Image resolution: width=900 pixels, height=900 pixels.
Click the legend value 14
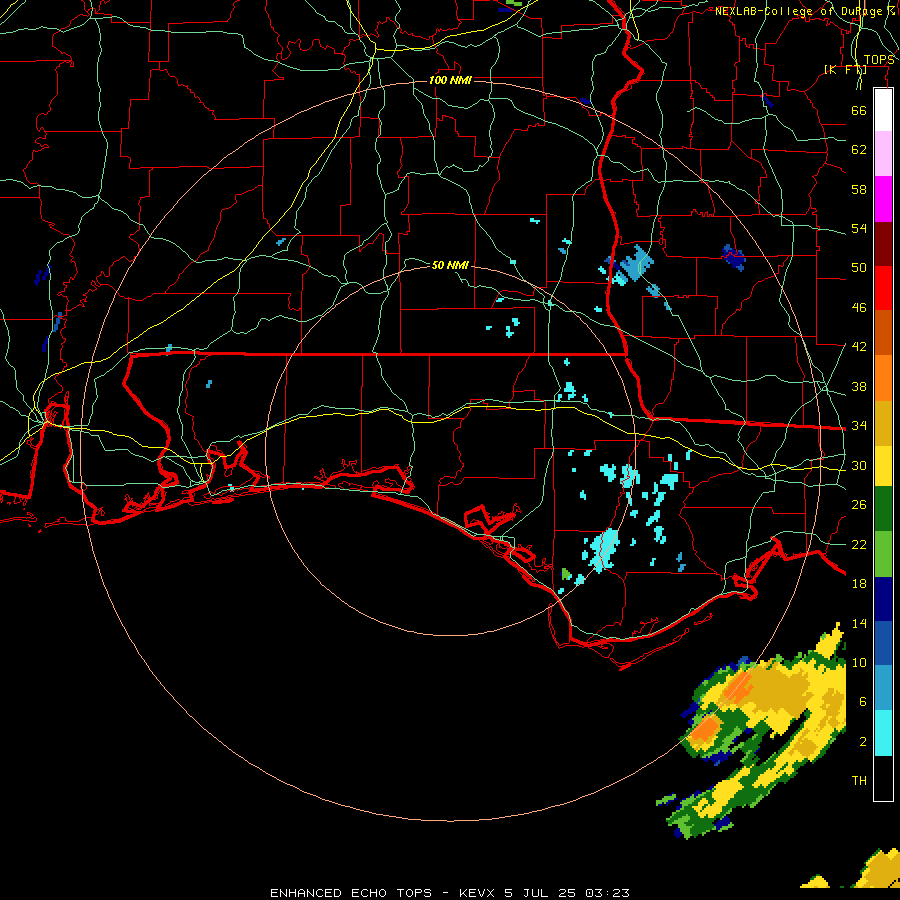[x=859, y=623]
